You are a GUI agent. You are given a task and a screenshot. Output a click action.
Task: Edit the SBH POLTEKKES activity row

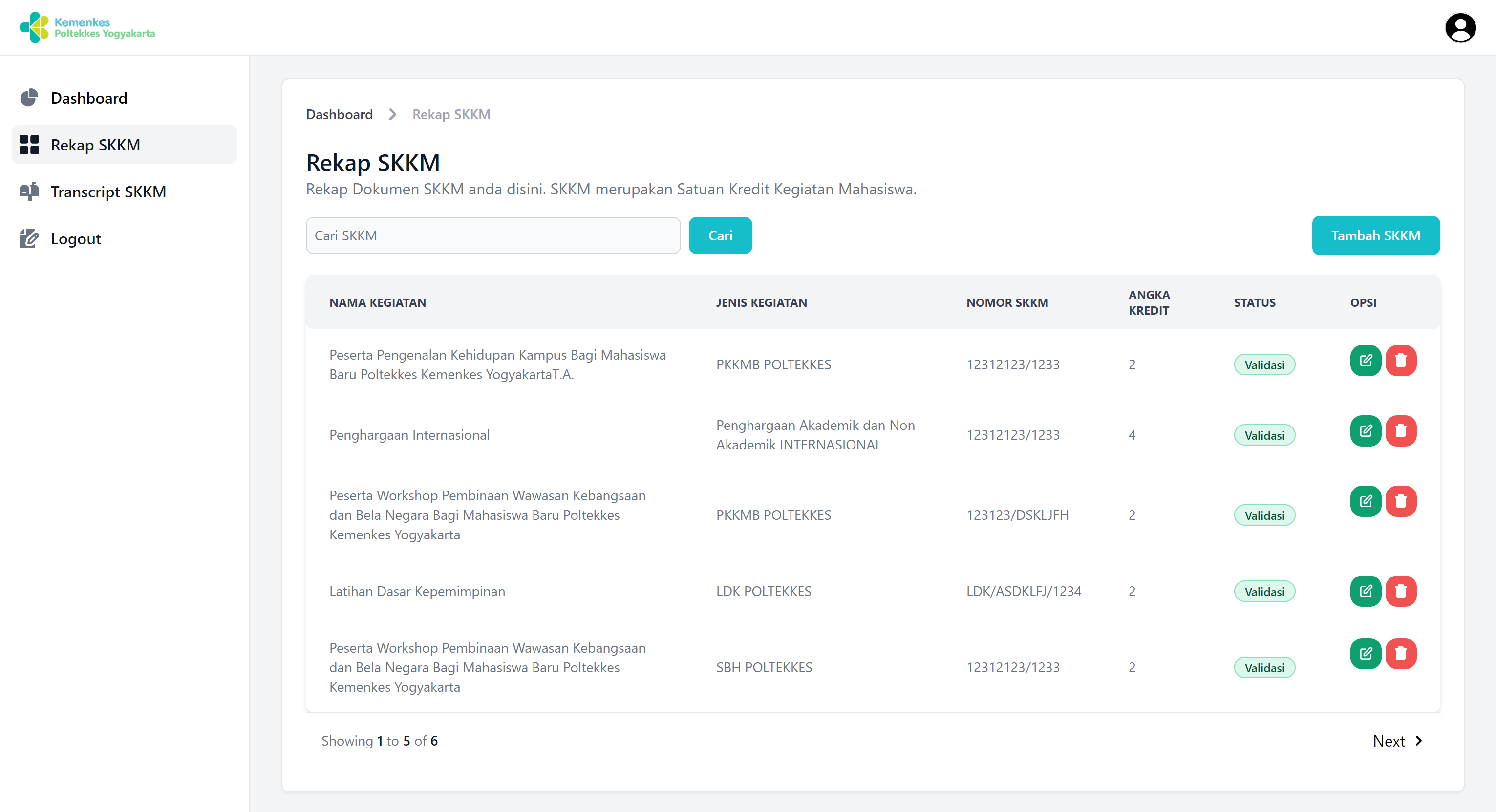1365,653
